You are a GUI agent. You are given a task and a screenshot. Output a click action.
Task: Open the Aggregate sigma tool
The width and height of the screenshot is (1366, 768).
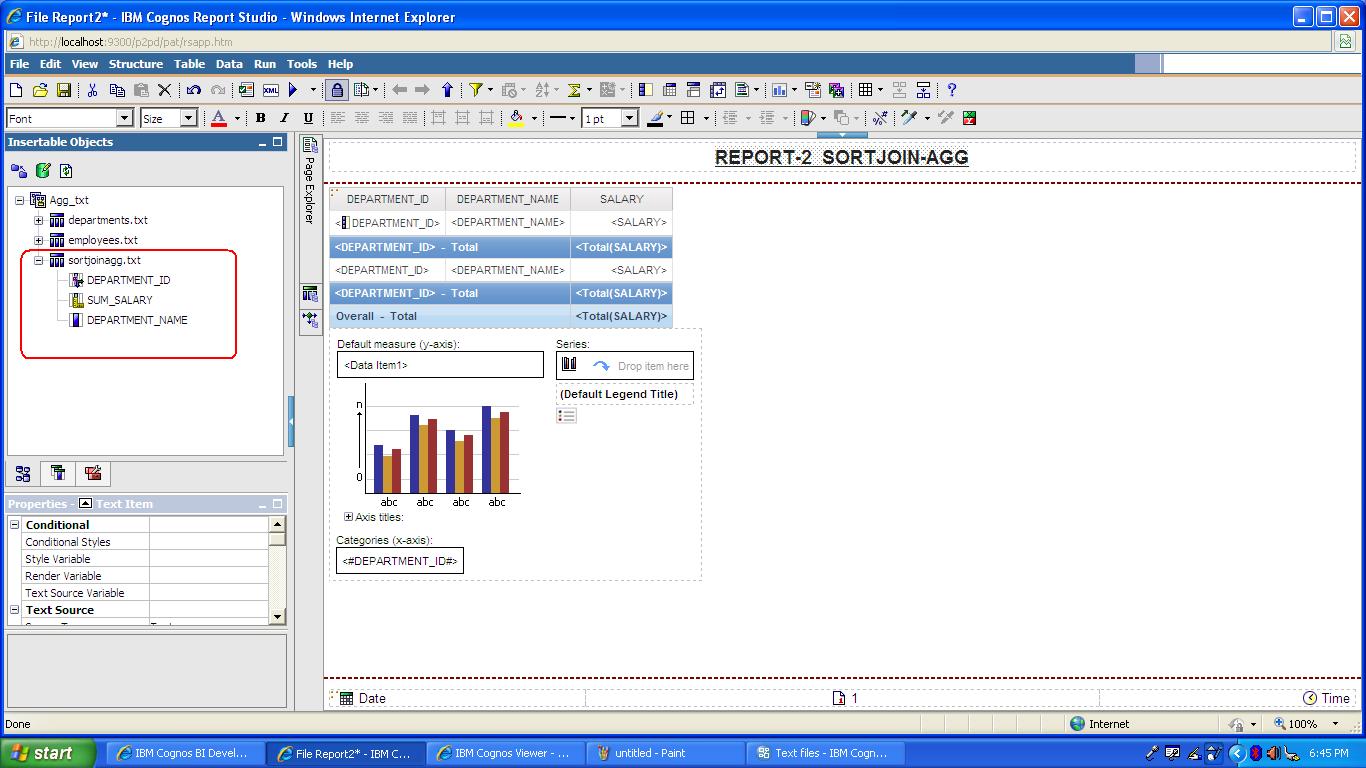(574, 90)
